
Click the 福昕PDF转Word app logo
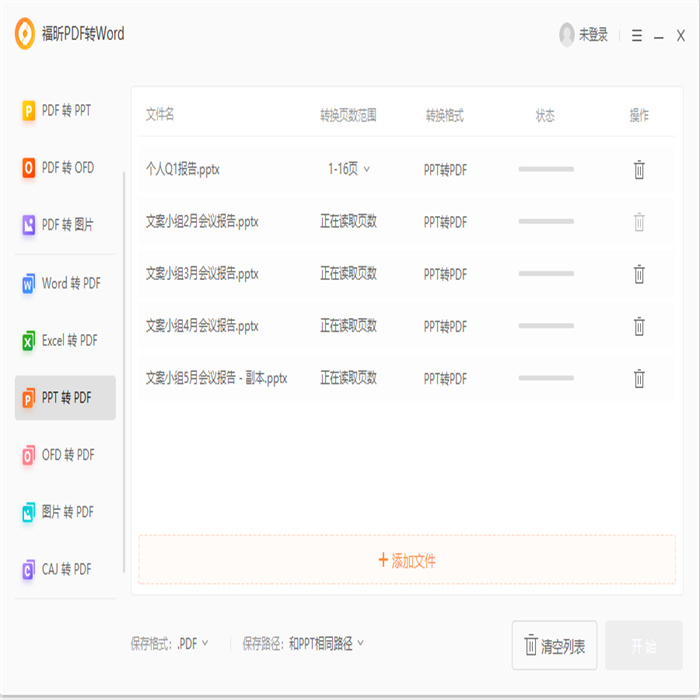pos(25,34)
